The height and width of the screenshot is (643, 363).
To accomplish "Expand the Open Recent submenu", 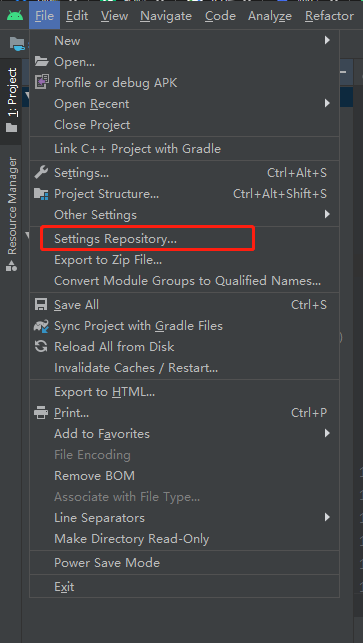I will point(184,104).
